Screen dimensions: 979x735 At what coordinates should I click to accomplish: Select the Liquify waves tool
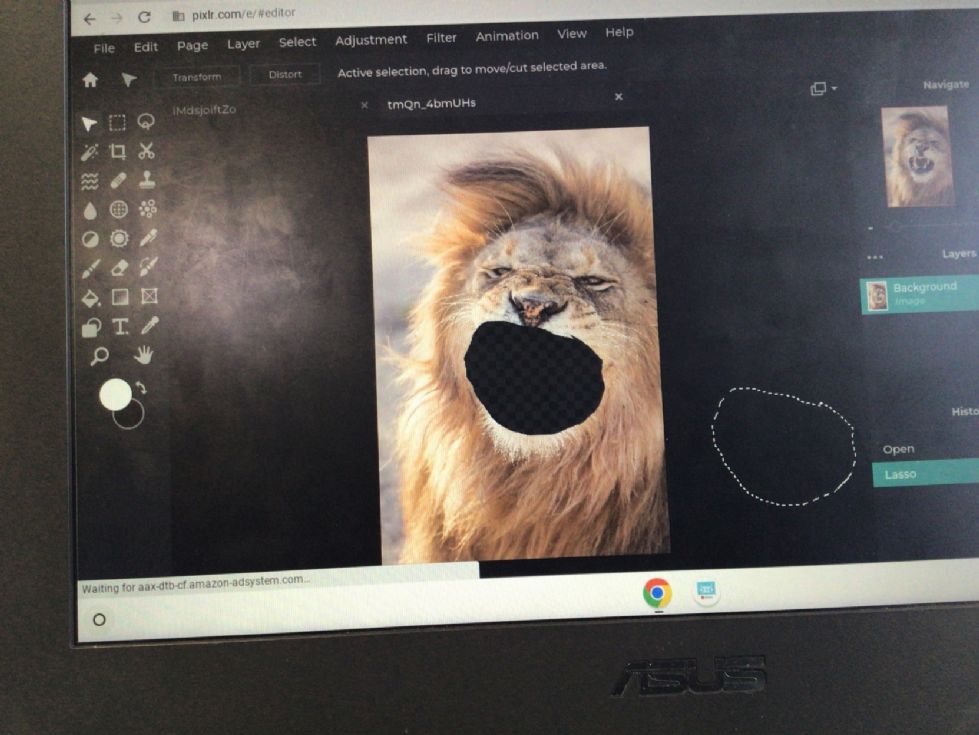coord(90,182)
